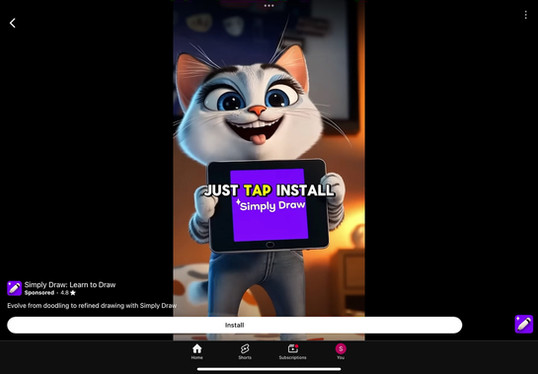The image size is (538, 374).
Task: Tap the Simply Draw pencil icon at bottom right
Action: pos(524,324)
